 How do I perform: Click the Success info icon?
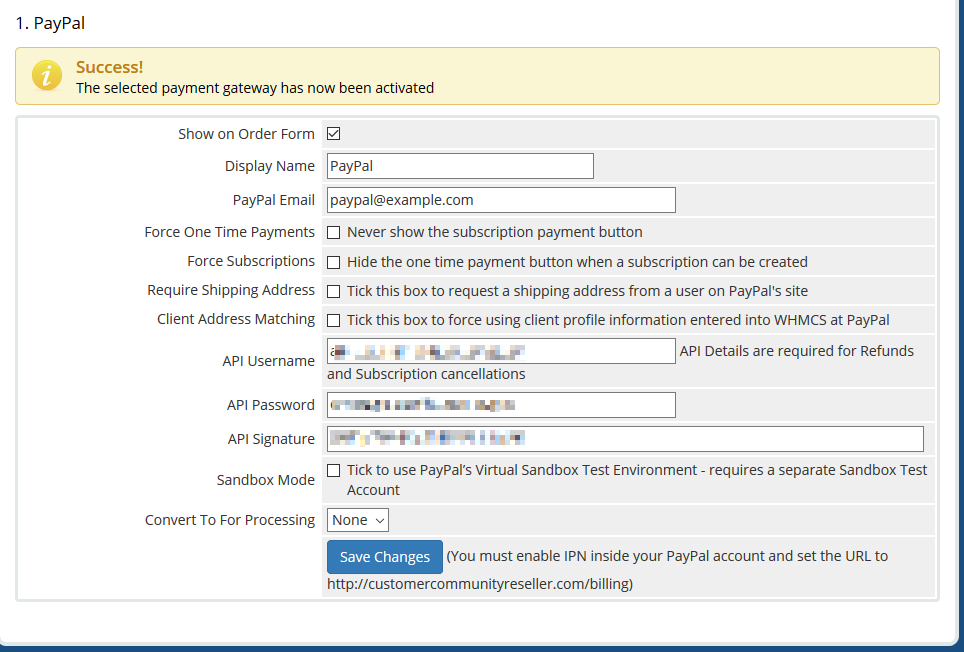click(47, 76)
